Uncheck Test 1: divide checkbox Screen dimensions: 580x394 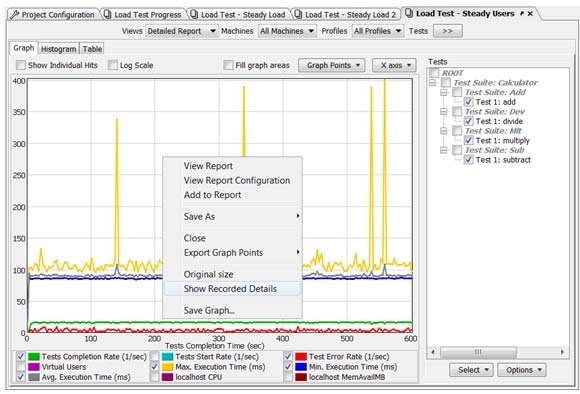coord(468,121)
